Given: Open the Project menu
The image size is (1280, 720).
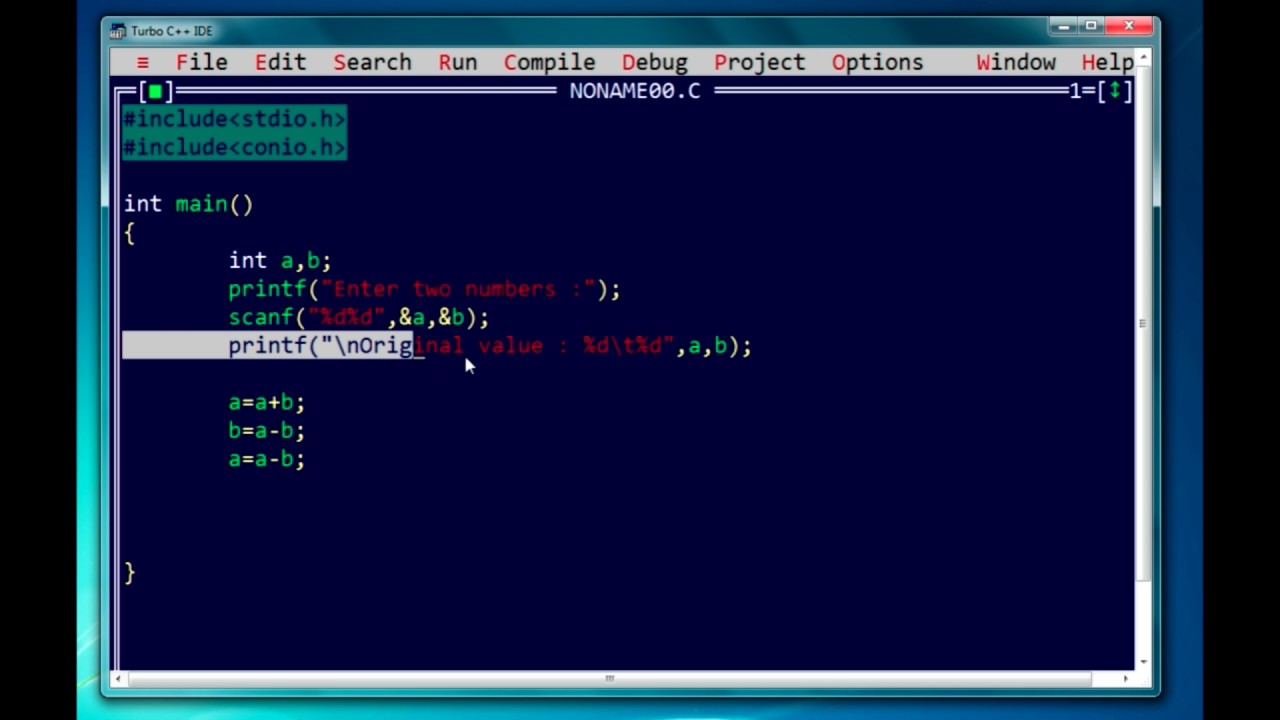Looking at the screenshot, I should 760,62.
